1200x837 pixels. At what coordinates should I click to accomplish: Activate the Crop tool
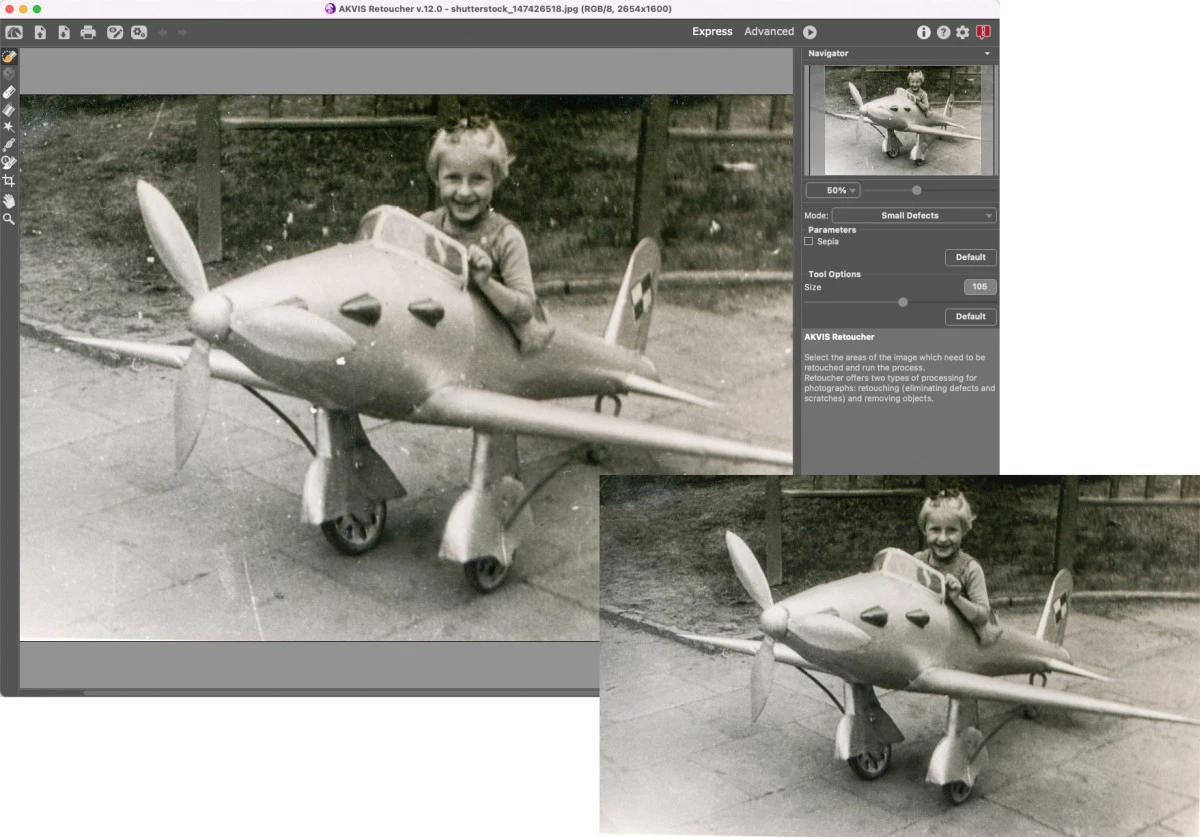[x=9, y=181]
